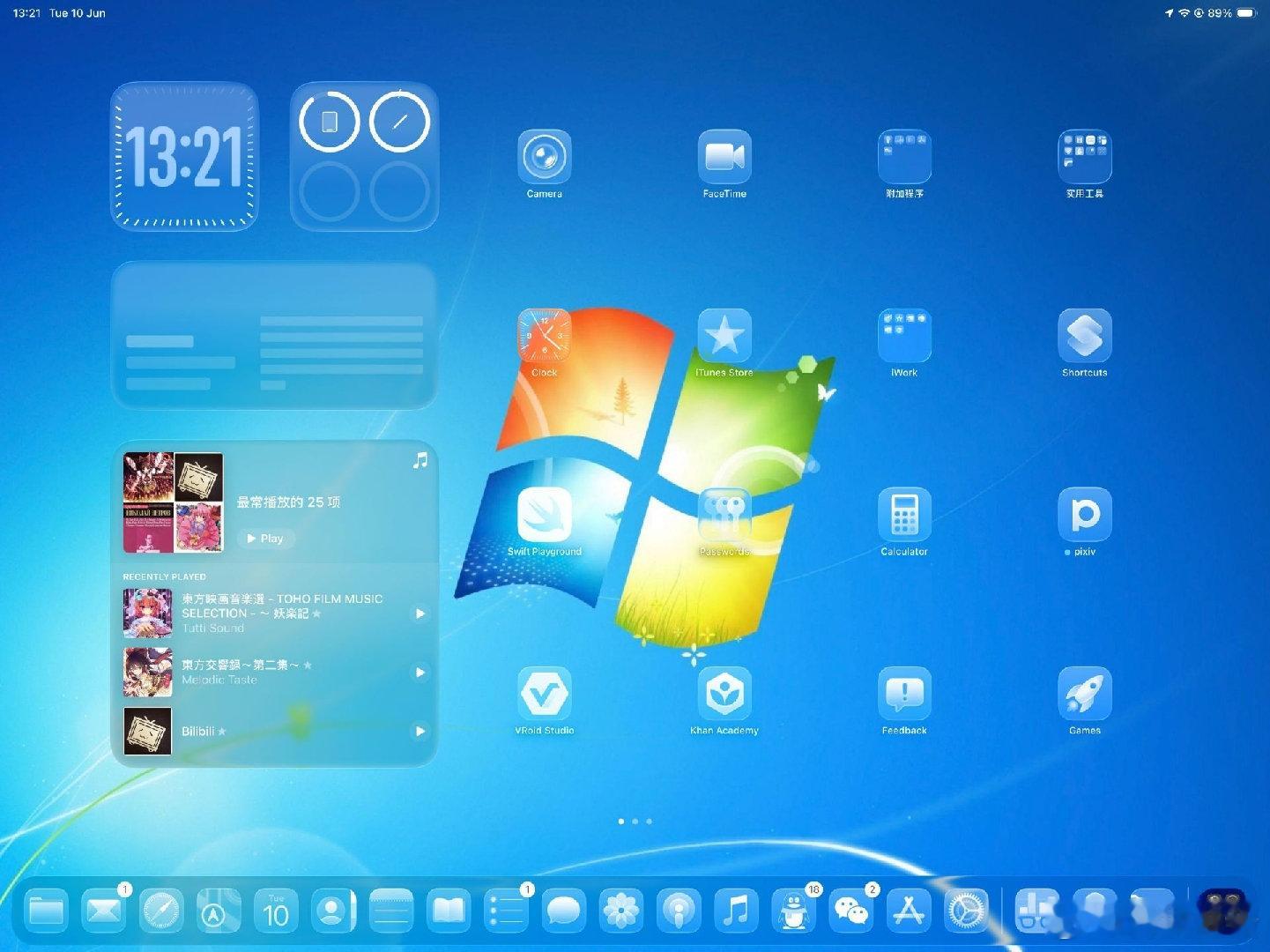Screen dimensions: 1270x952
Task: Launch FaceTime
Action: pyautogui.click(x=724, y=156)
